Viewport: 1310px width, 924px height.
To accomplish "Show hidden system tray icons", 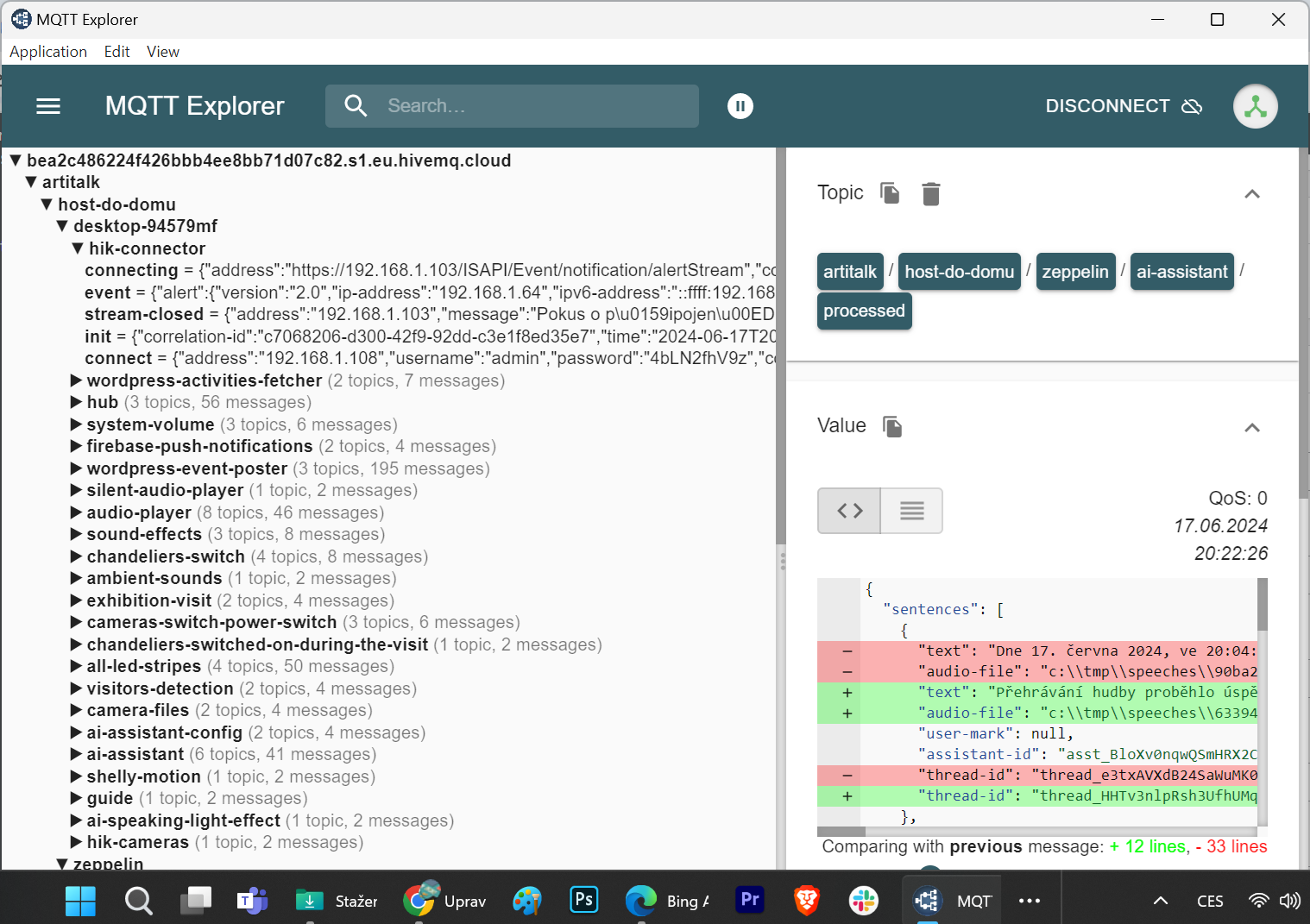I will point(1161,901).
